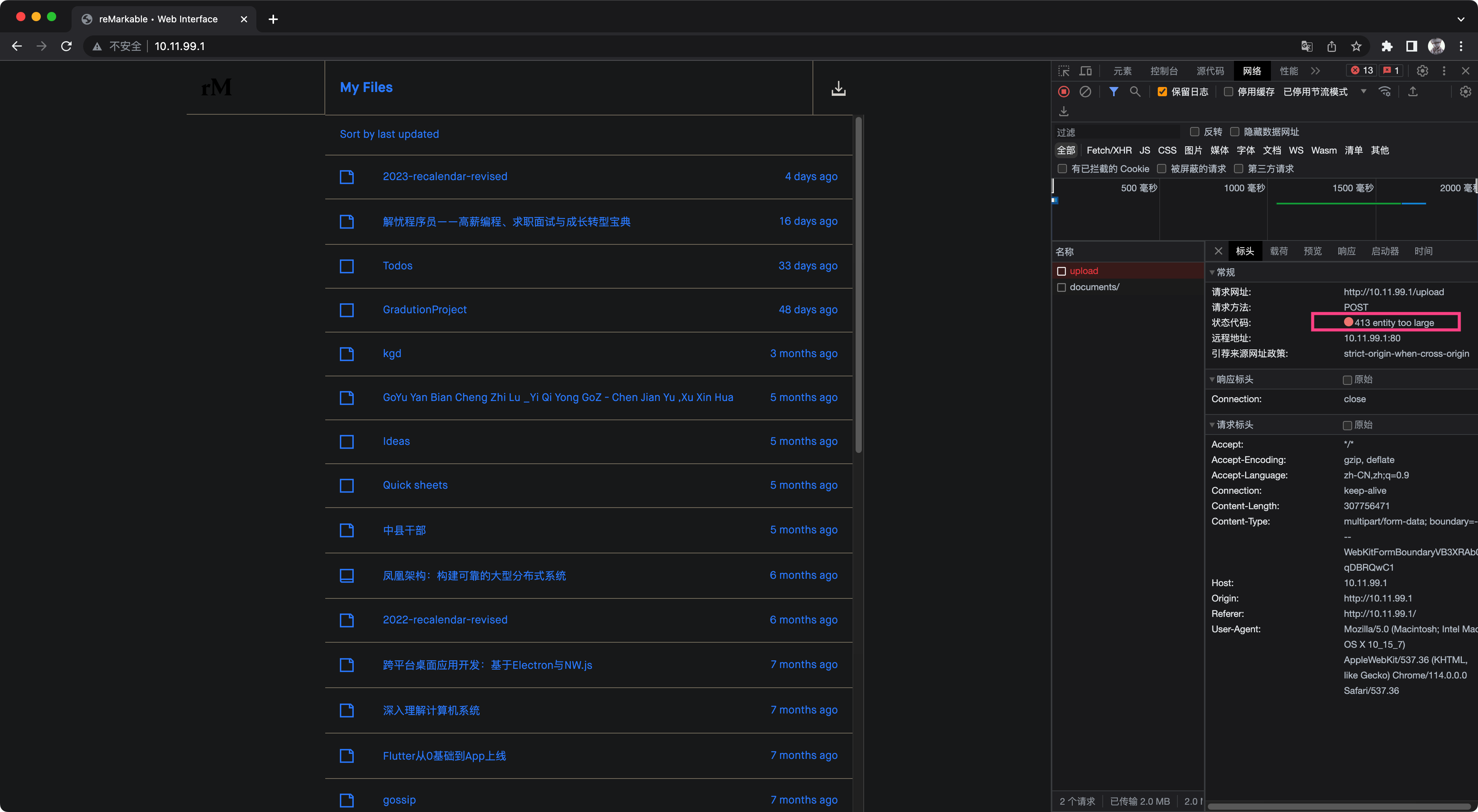1478x812 pixels.
Task: Check the 隐藏数据网址 checkbox
Action: coord(1235,131)
